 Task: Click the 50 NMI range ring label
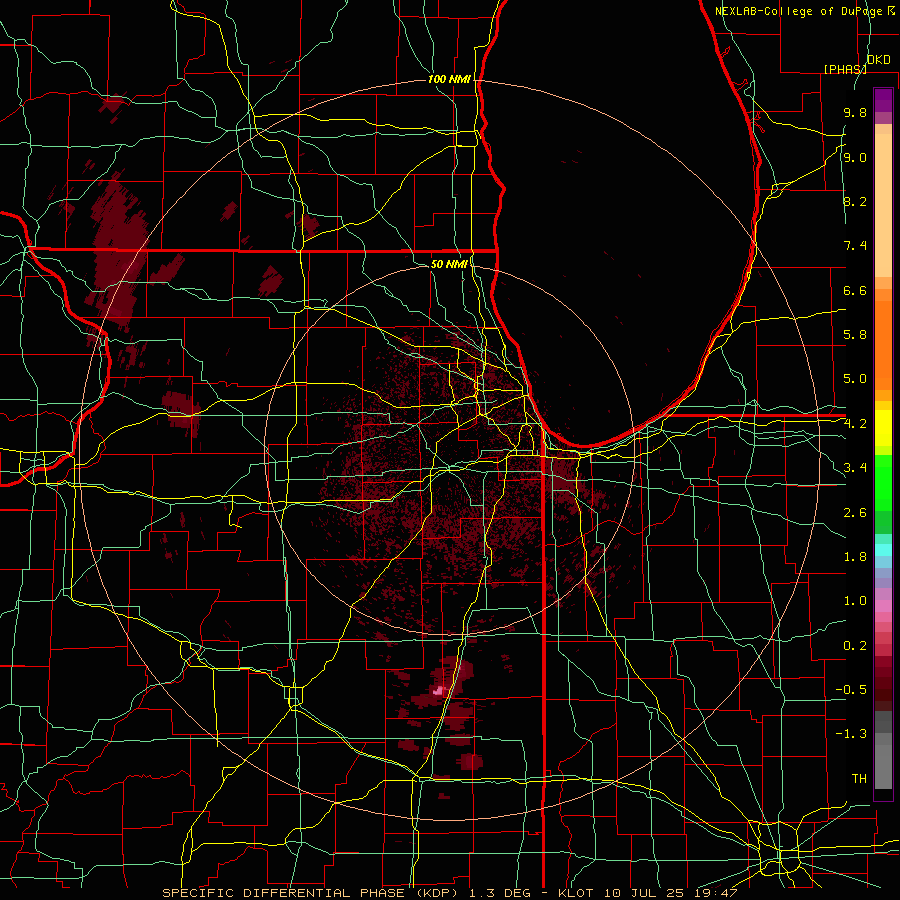[x=449, y=264]
